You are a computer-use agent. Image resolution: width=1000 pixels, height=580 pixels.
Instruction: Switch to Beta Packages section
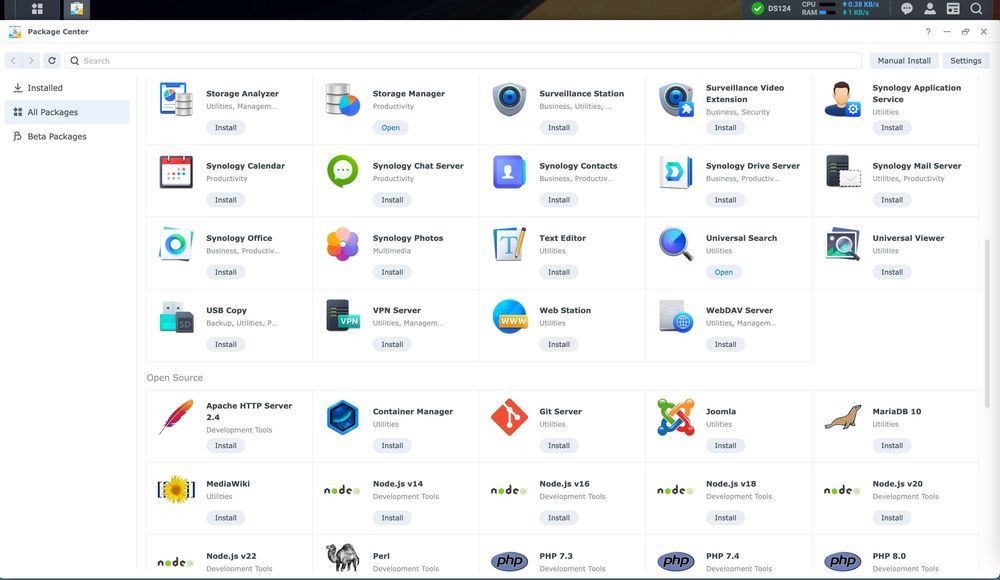(x=67, y=136)
